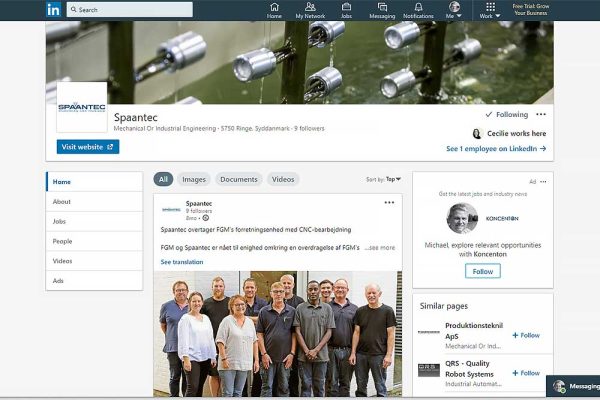
Task: Open the Me profile menu
Action: tap(454, 10)
